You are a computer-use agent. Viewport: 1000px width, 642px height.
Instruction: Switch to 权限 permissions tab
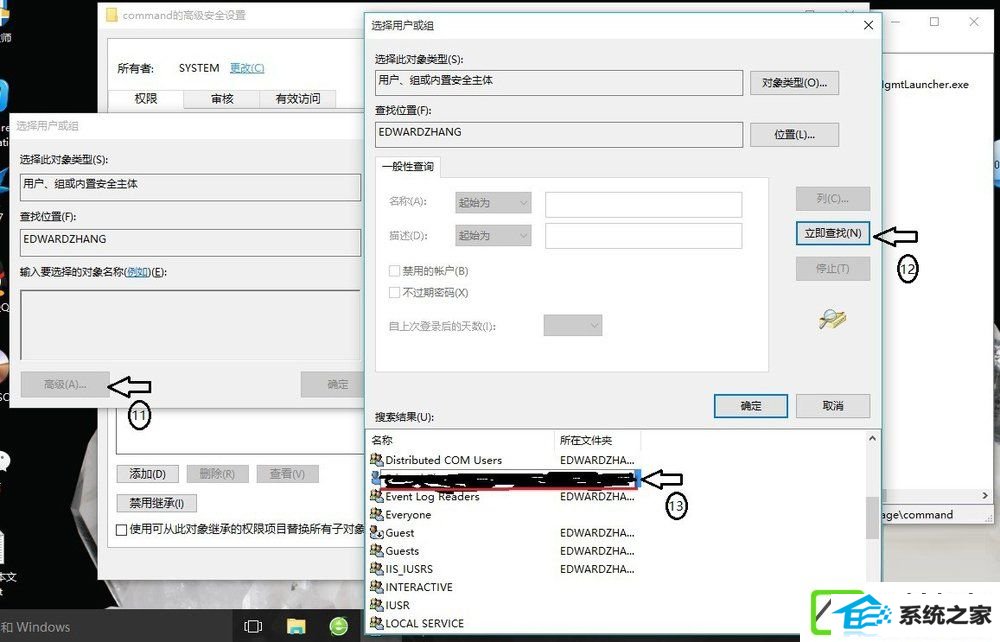[146, 99]
